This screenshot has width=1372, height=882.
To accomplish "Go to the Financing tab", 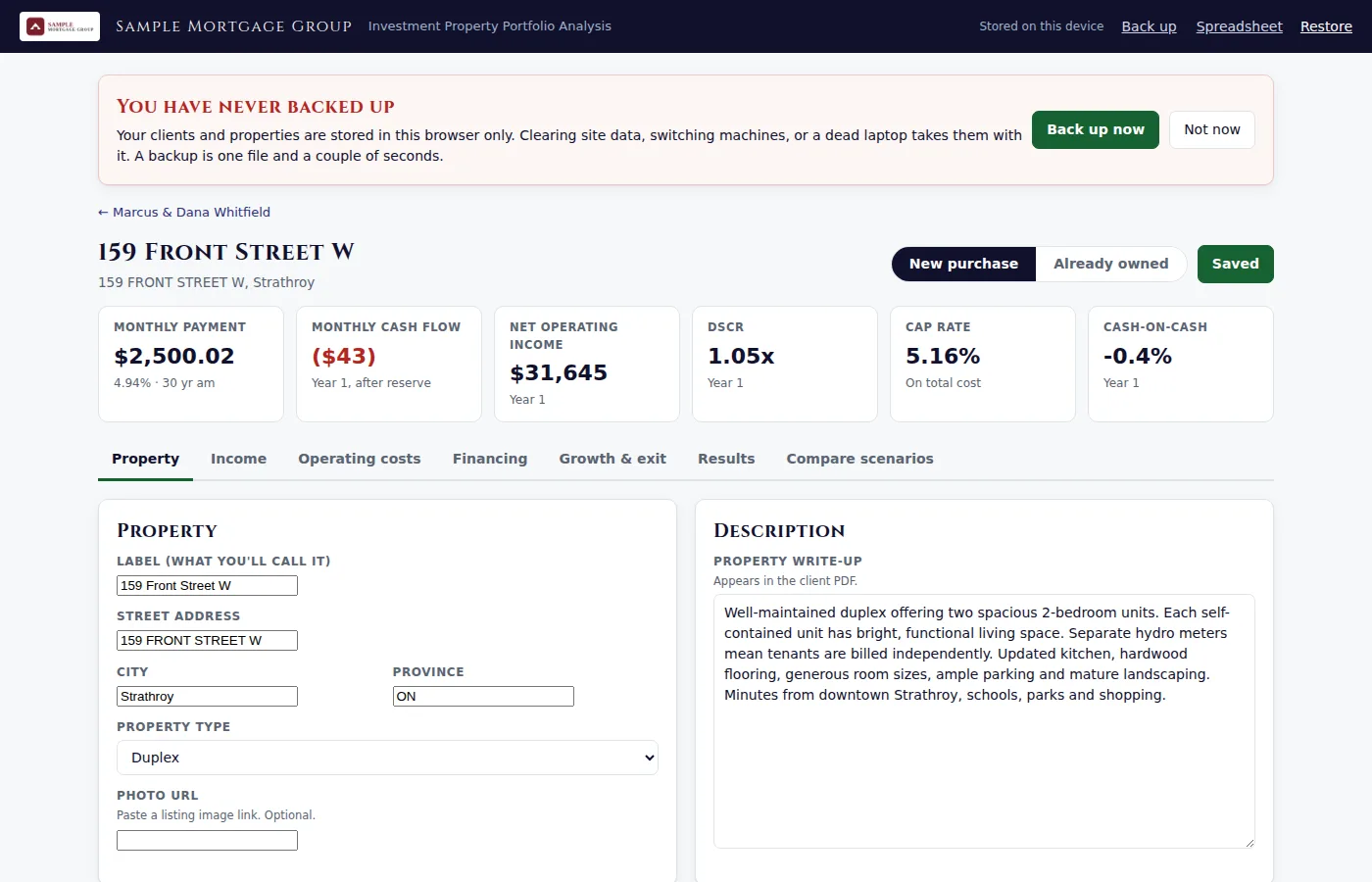I will tap(490, 459).
